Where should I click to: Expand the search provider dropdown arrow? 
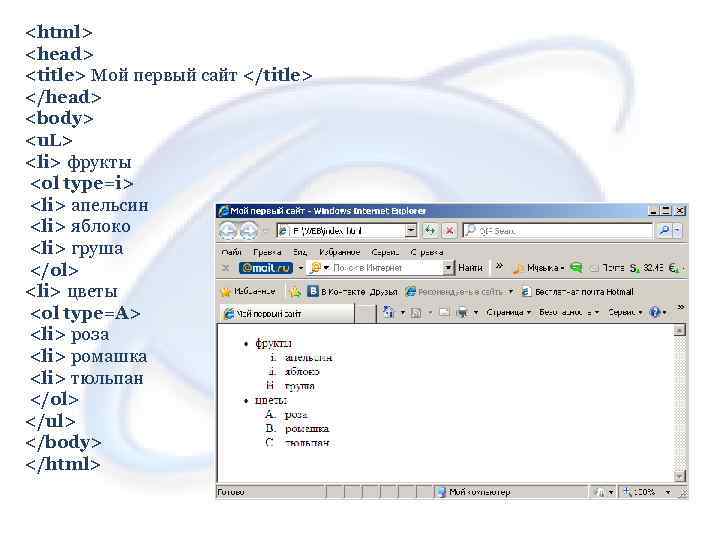pos(677,231)
